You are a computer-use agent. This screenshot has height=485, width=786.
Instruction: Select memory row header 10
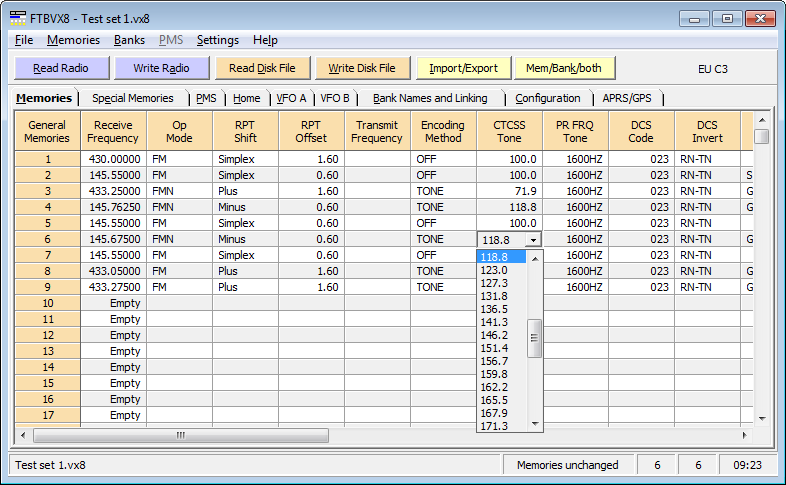(x=48, y=303)
